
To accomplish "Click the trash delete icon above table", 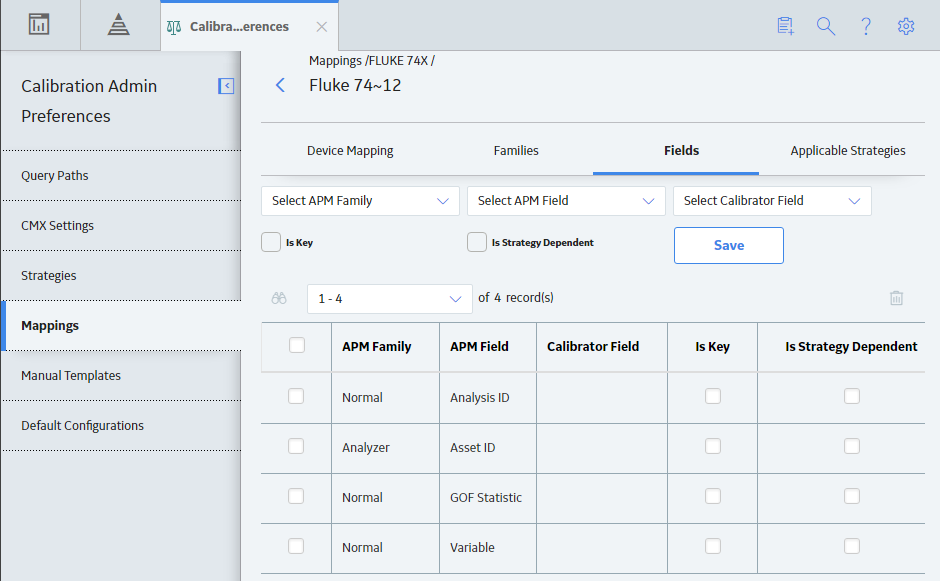I will tap(896, 298).
